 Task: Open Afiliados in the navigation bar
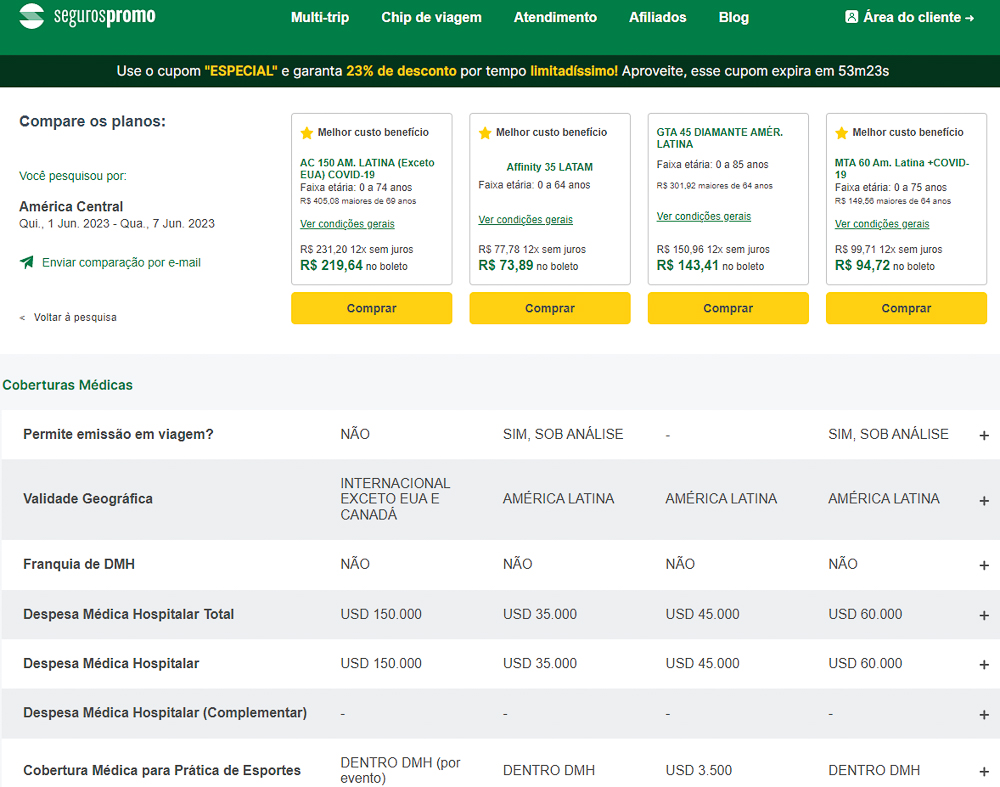click(x=658, y=17)
